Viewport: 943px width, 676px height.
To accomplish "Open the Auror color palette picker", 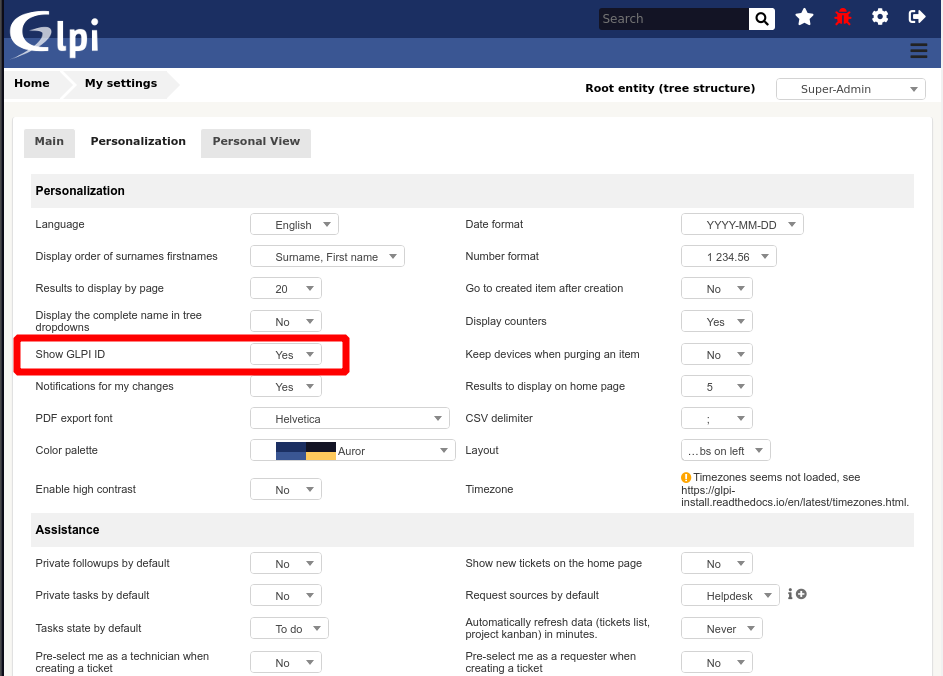I will coord(352,450).
